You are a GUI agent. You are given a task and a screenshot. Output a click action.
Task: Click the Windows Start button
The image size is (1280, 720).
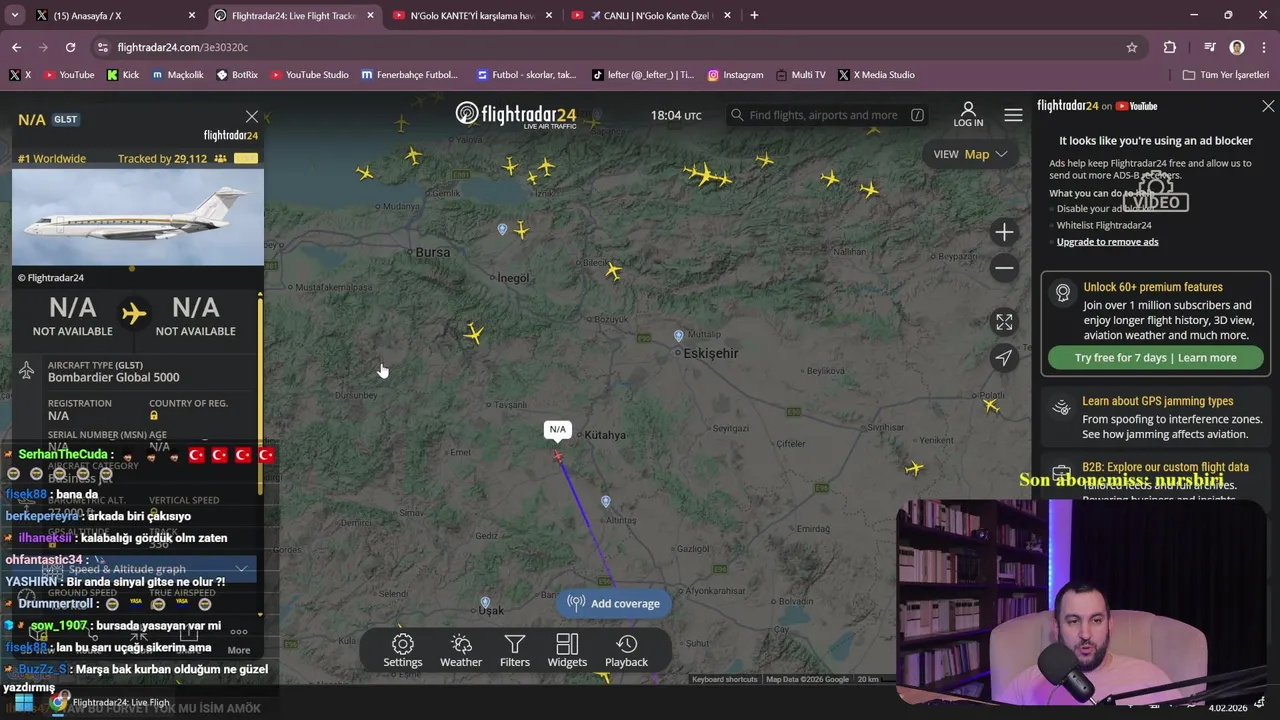[23, 702]
